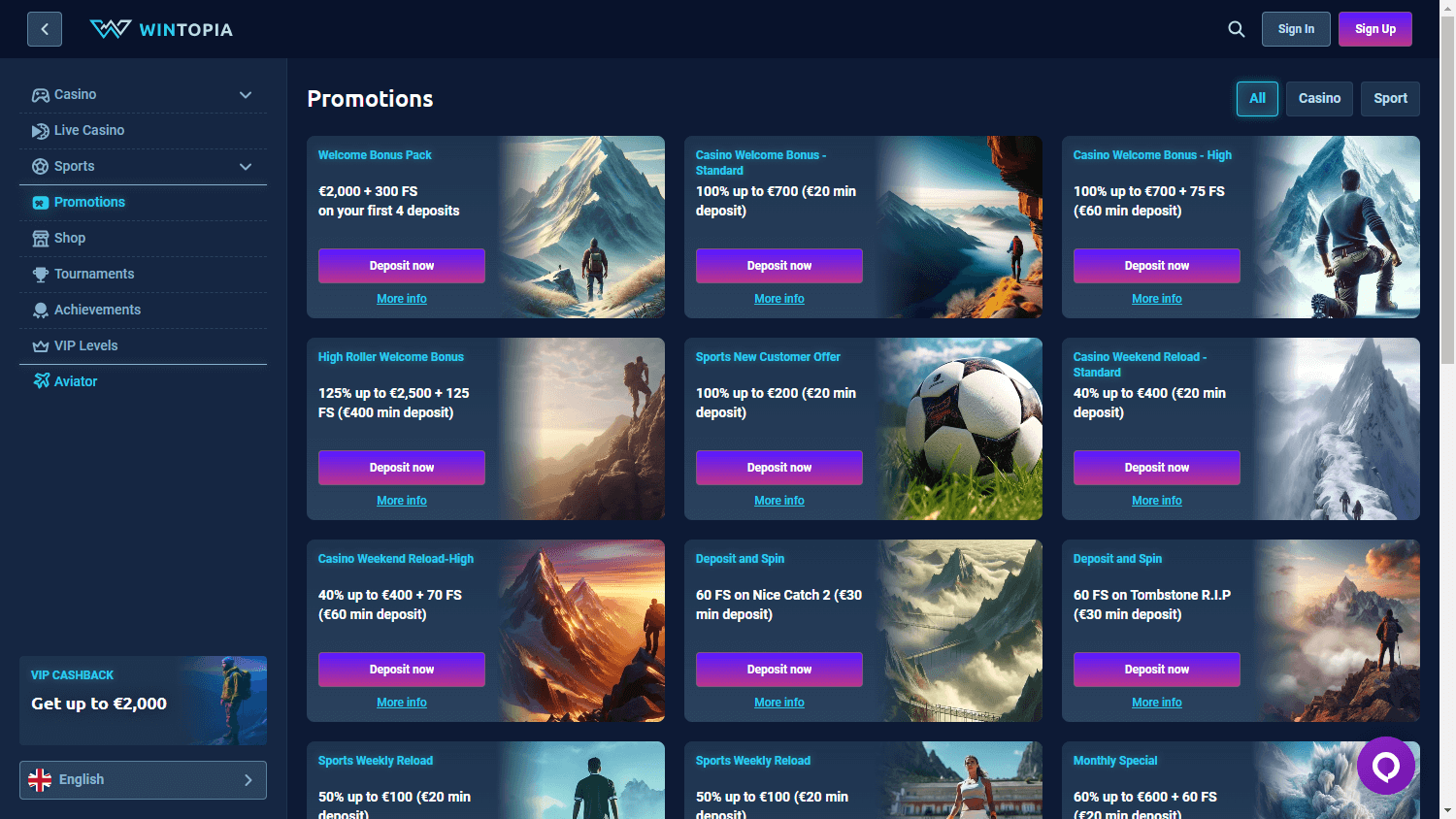The height and width of the screenshot is (819, 1456).
Task: Click Deposit now on Nice Catch 2 offer
Action: tap(779, 670)
